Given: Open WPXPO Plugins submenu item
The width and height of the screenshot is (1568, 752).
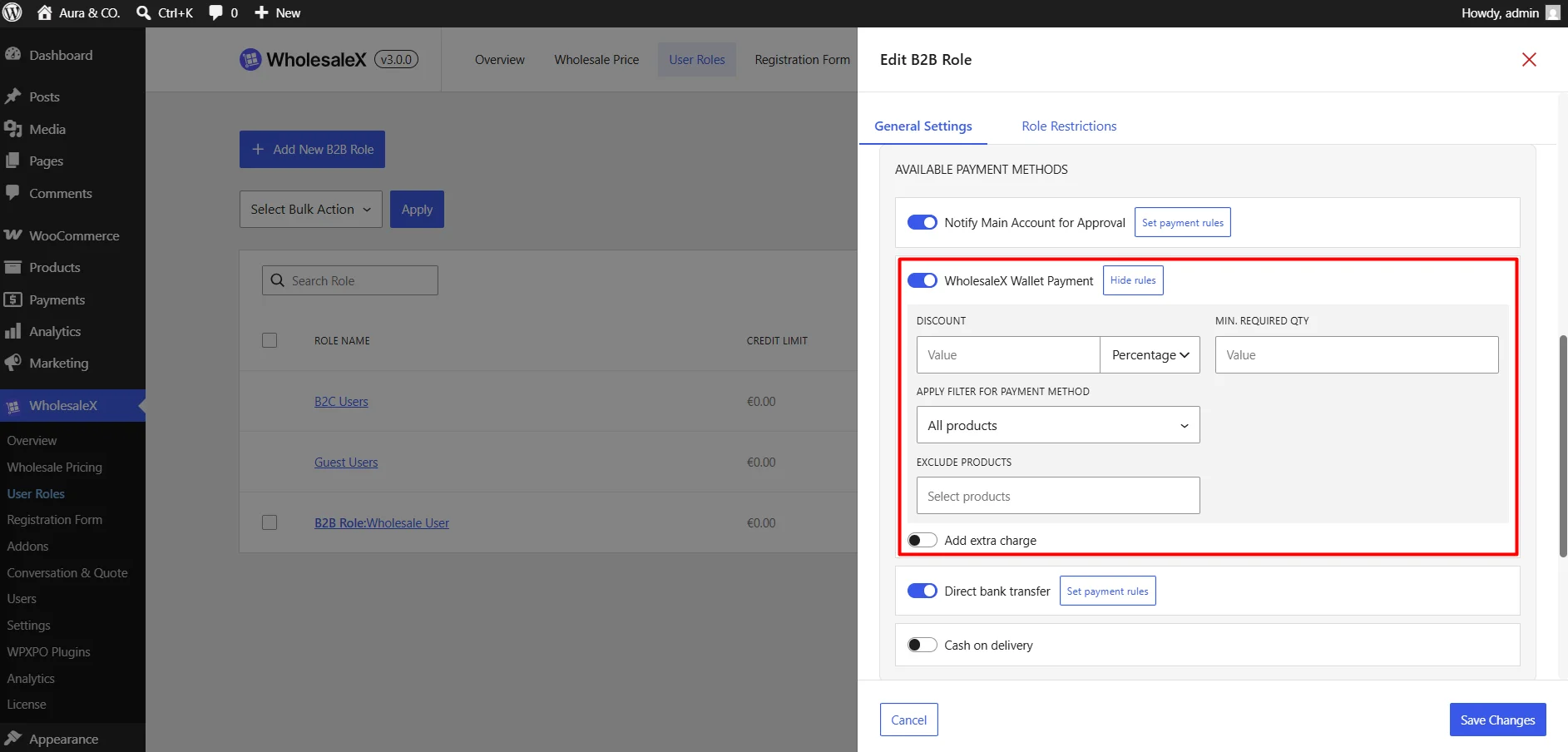Looking at the screenshot, I should (48, 652).
